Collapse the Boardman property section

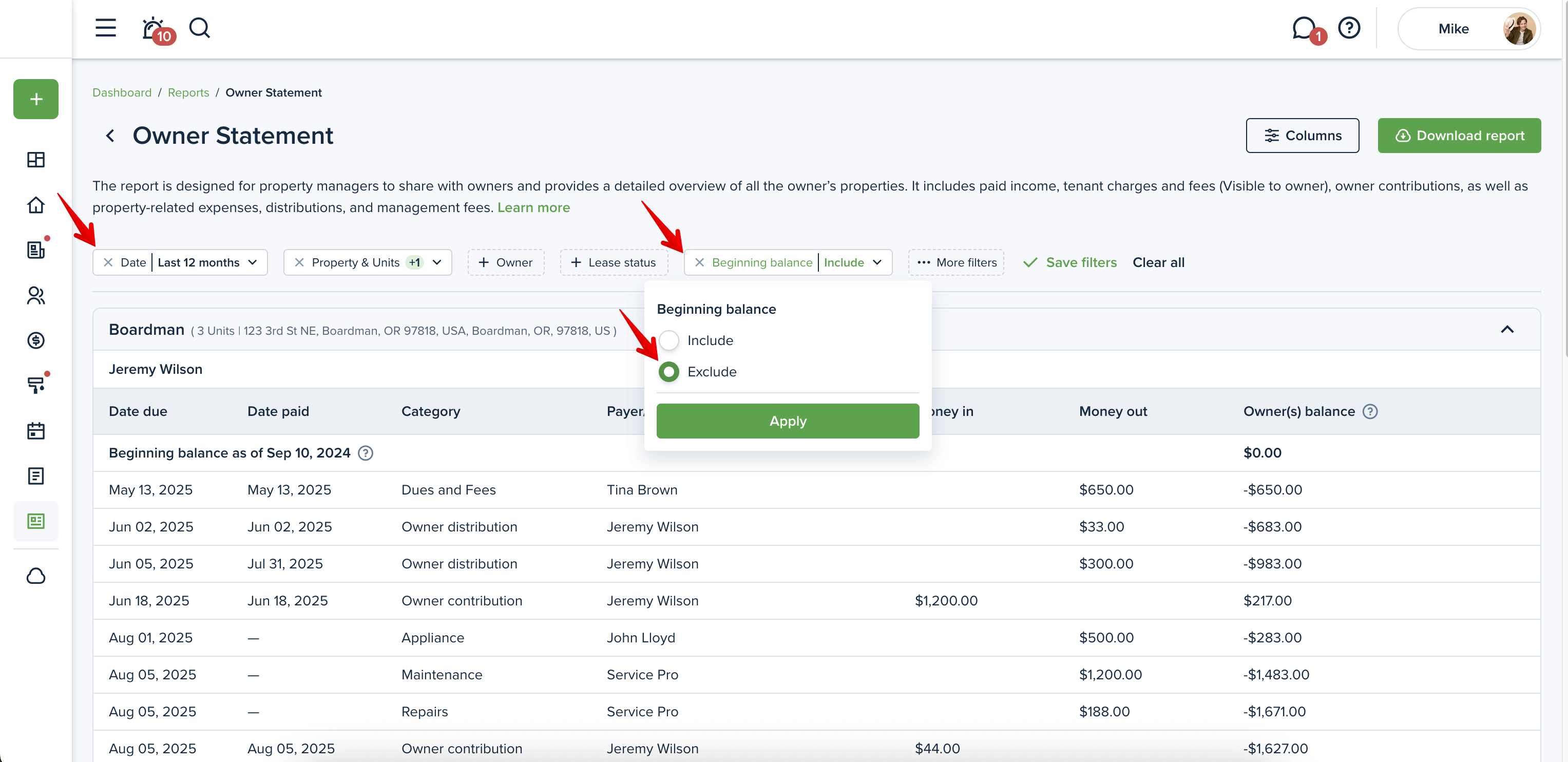pyautogui.click(x=1506, y=329)
